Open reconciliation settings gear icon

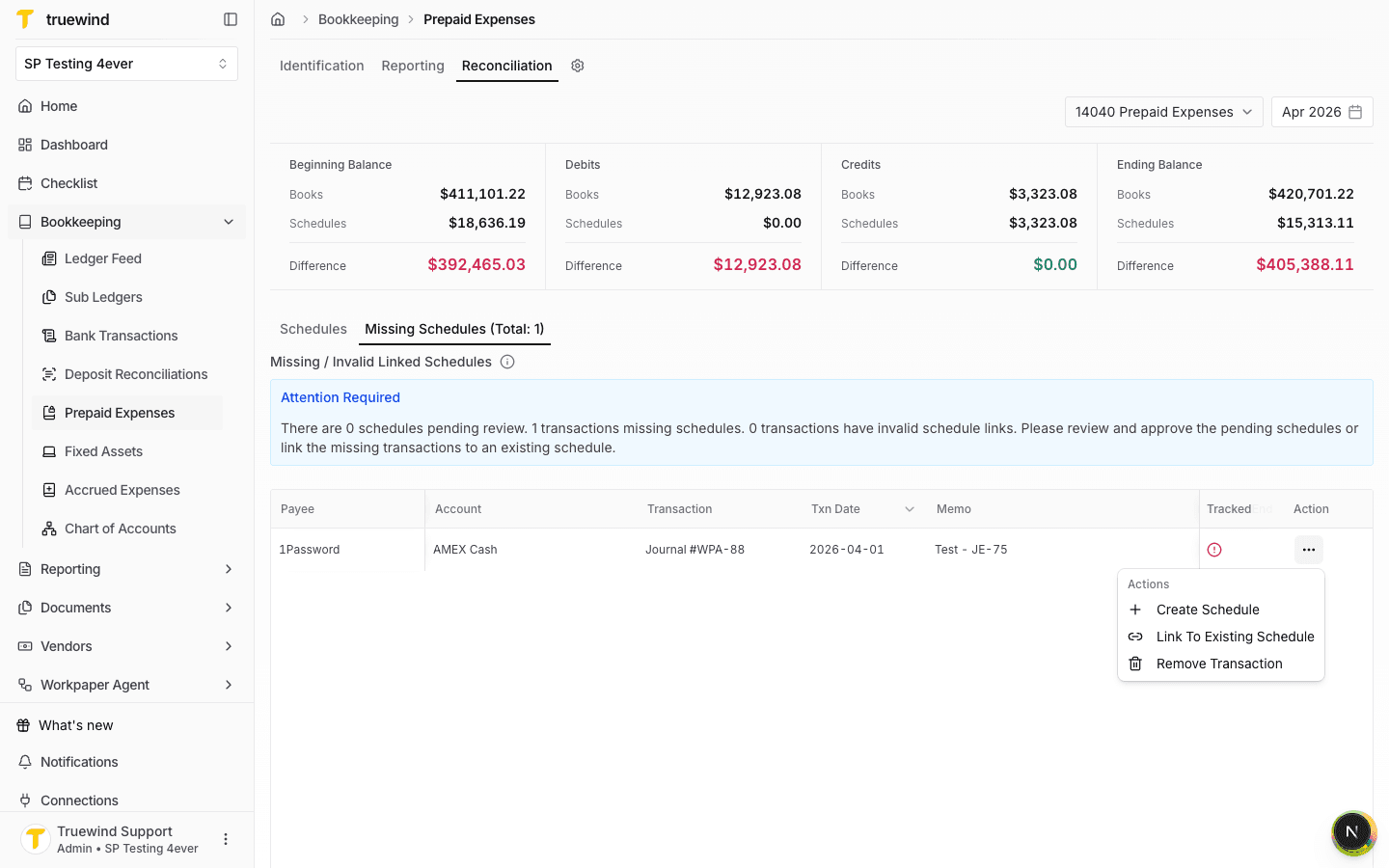pyautogui.click(x=578, y=66)
